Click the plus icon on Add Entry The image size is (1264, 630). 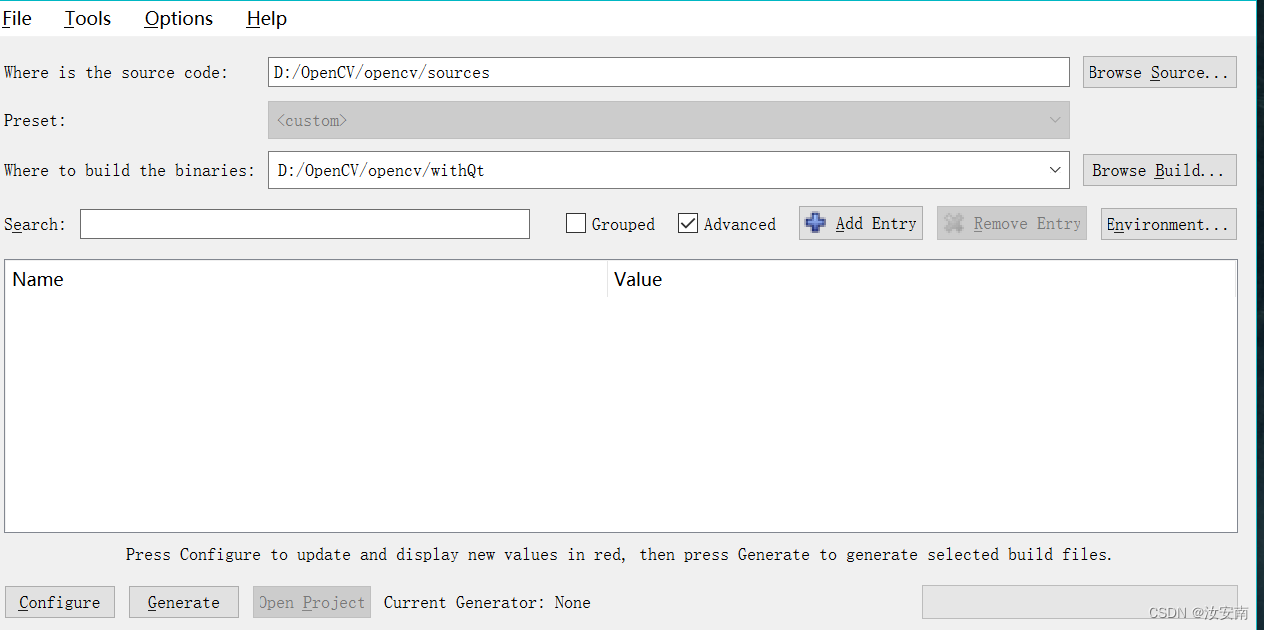point(815,222)
